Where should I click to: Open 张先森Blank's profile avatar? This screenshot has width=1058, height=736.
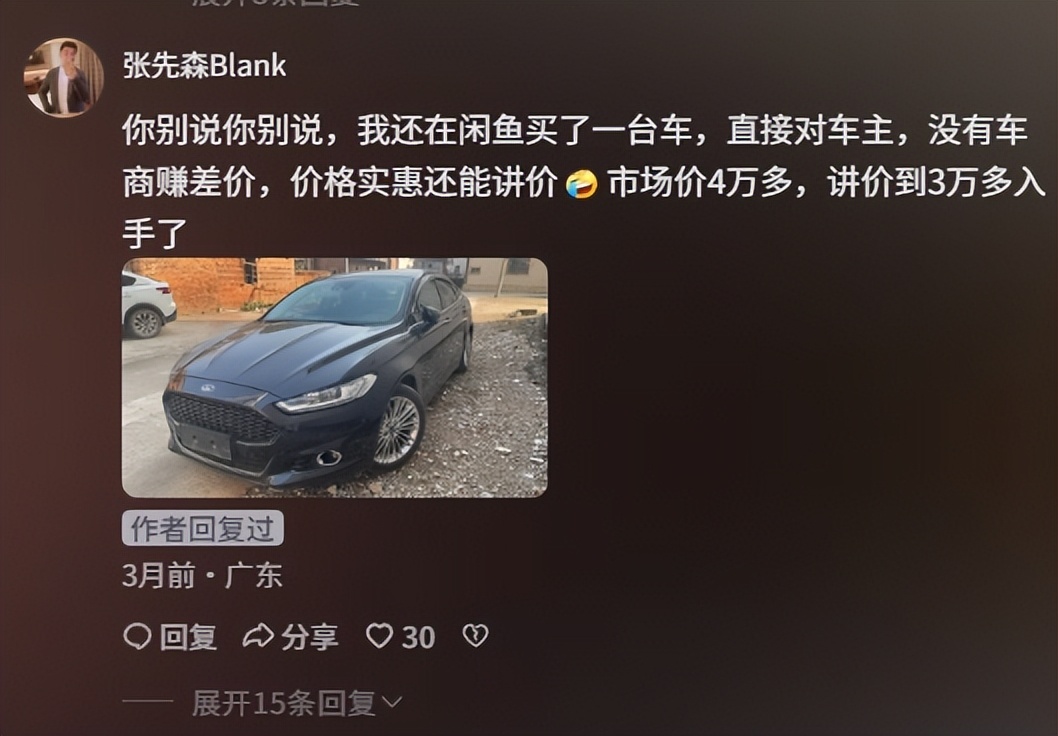click(63, 77)
